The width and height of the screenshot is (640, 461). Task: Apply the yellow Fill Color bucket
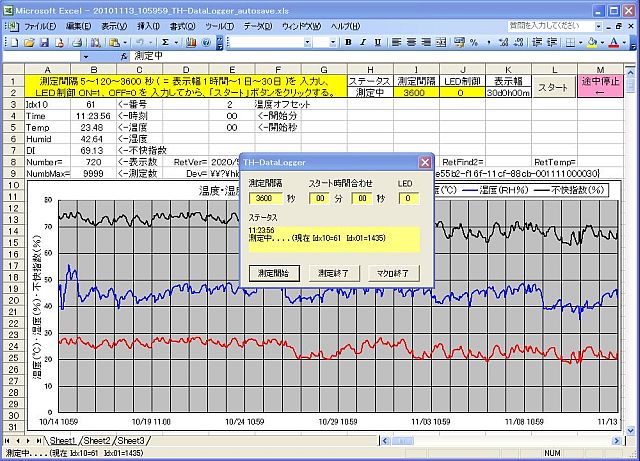click(592, 42)
